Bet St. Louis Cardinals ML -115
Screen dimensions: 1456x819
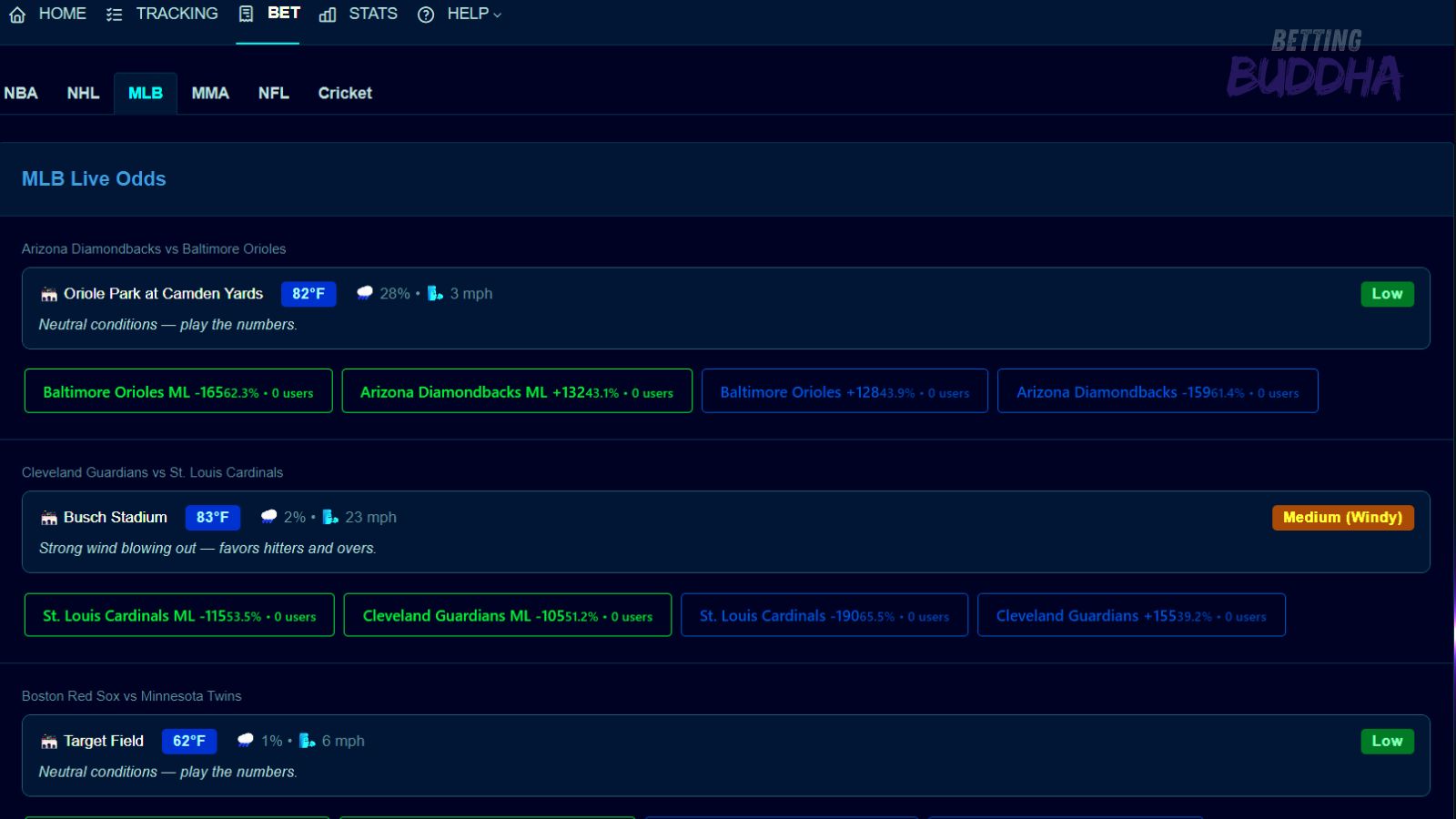(179, 615)
